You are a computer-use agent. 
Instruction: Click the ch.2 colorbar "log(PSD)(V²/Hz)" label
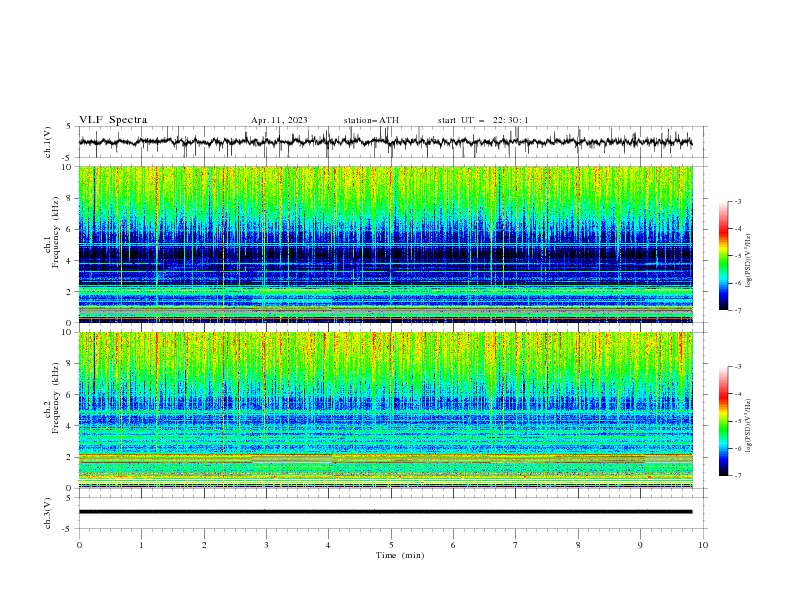tap(749, 426)
